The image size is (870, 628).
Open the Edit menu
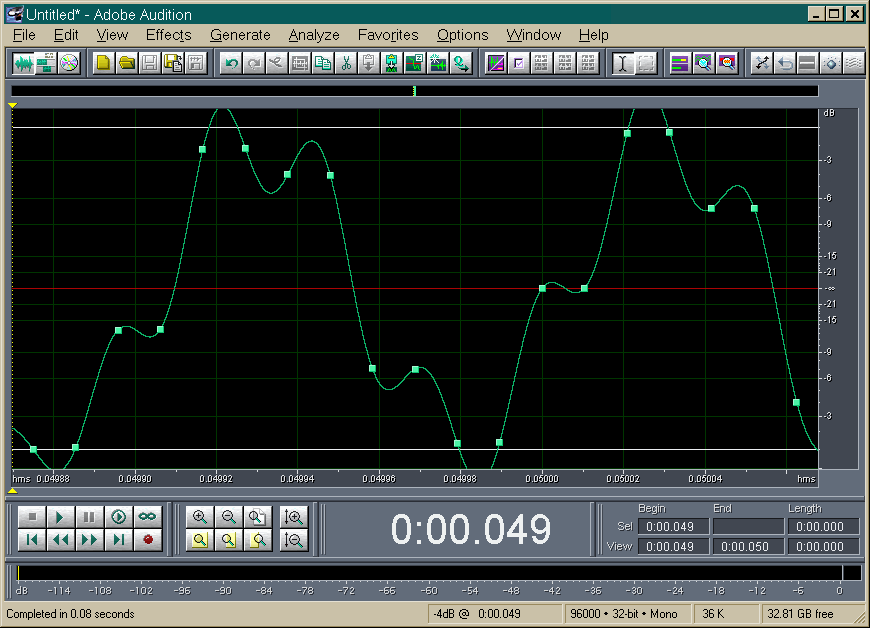point(66,35)
